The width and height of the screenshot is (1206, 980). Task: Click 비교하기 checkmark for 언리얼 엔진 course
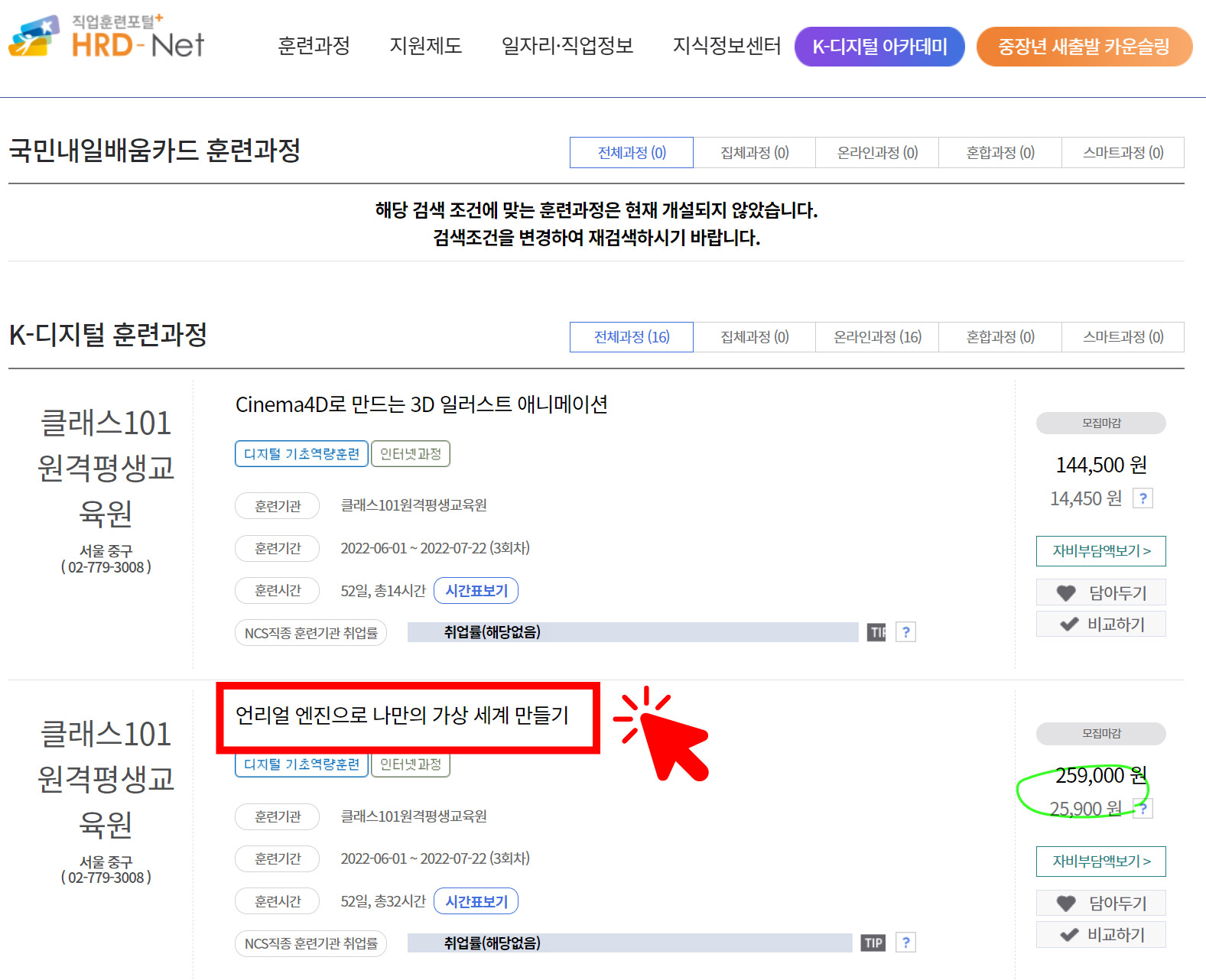[1101, 934]
